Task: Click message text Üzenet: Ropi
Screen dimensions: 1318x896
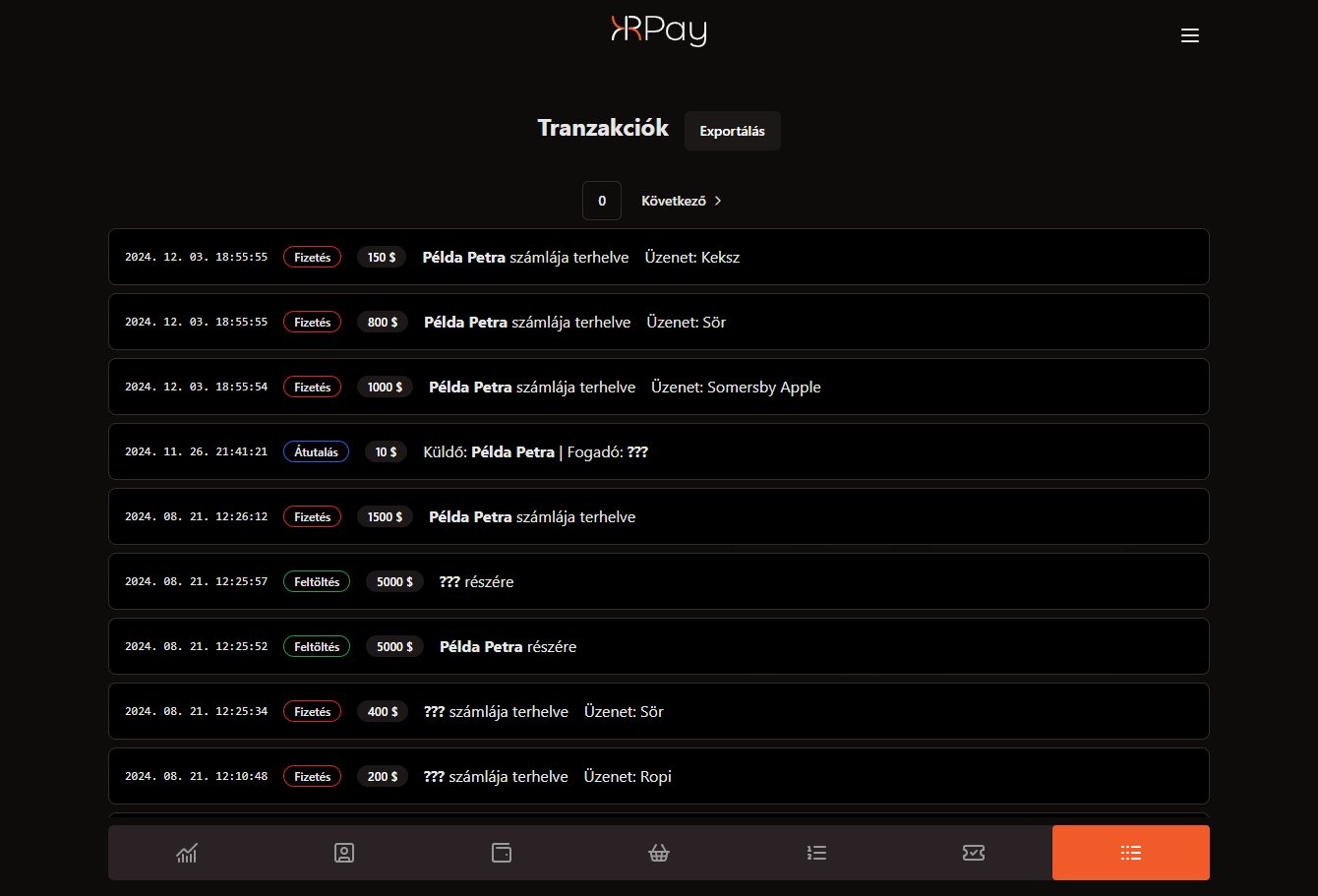Action: pyautogui.click(x=628, y=776)
